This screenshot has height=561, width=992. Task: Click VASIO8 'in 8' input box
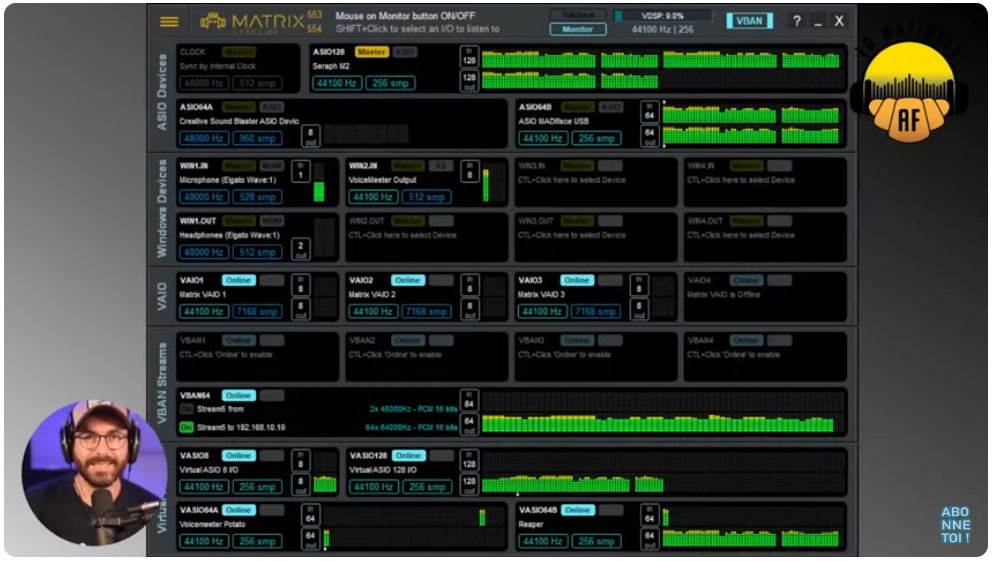click(x=301, y=460)
